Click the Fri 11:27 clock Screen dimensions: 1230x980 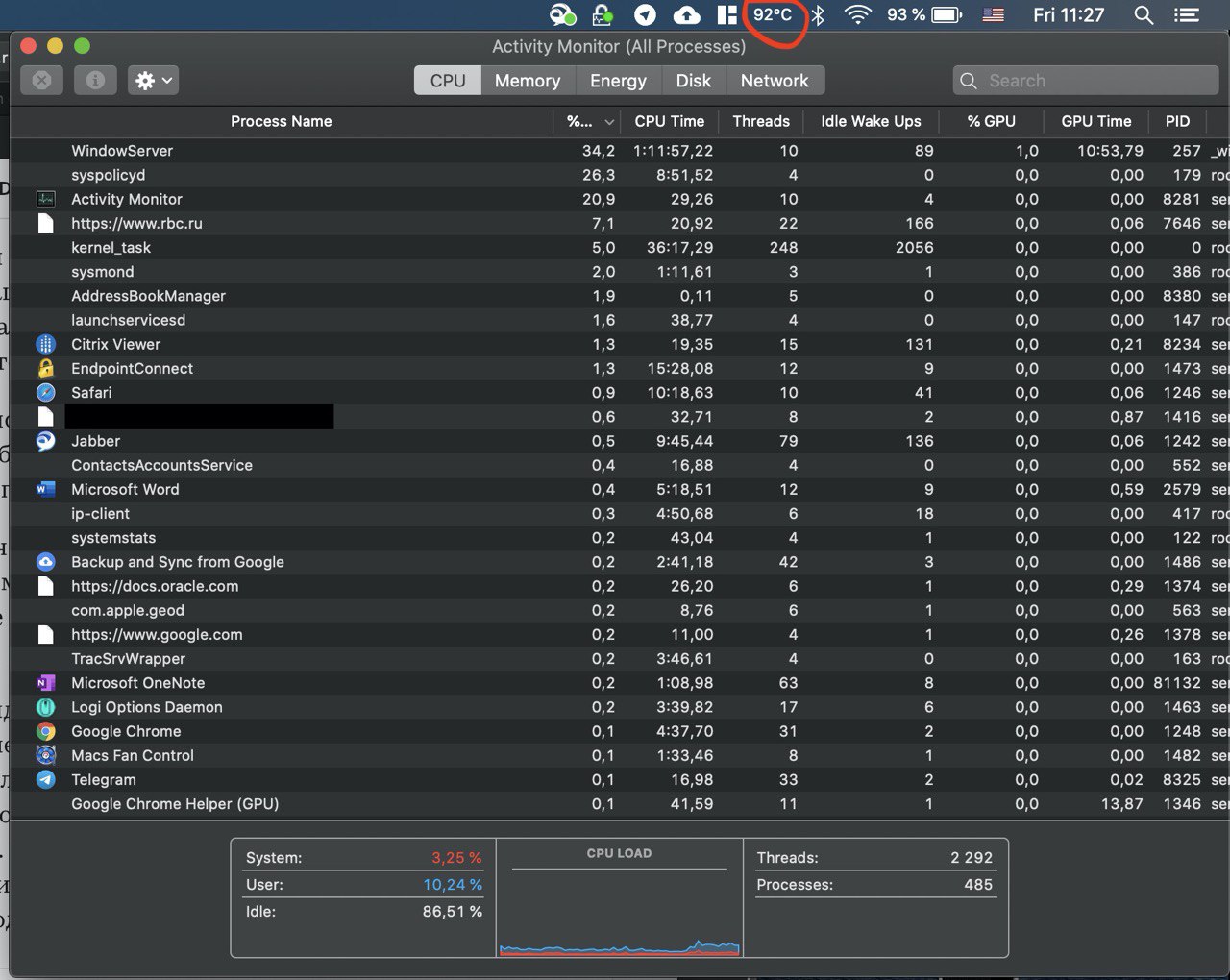coord(1069,14)
